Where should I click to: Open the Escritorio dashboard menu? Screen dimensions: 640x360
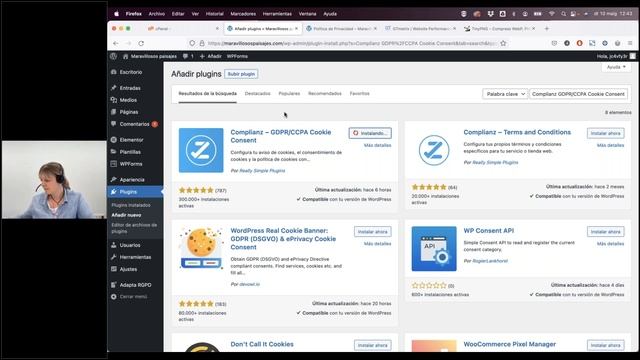coord(131,72)
